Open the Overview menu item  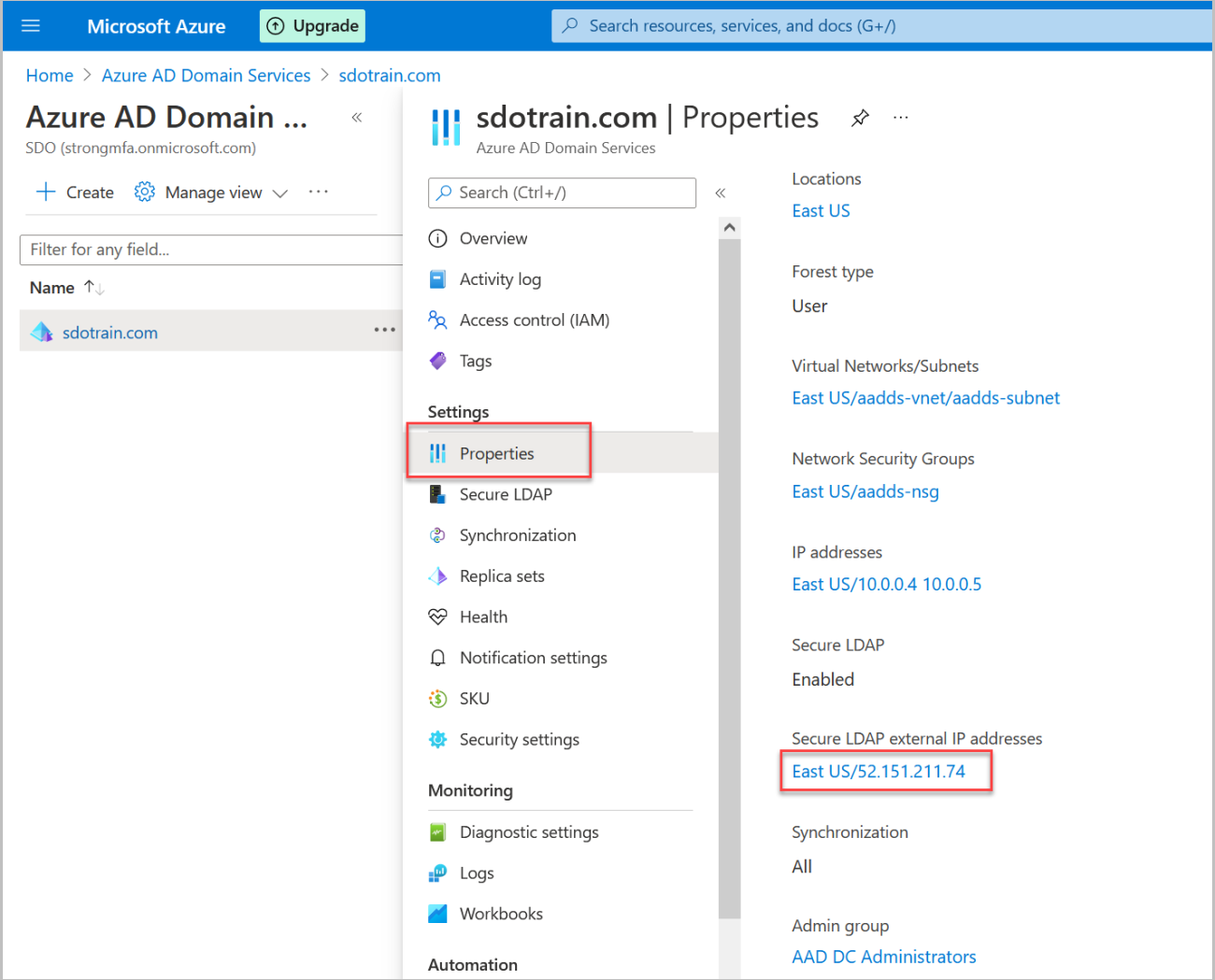493,238
